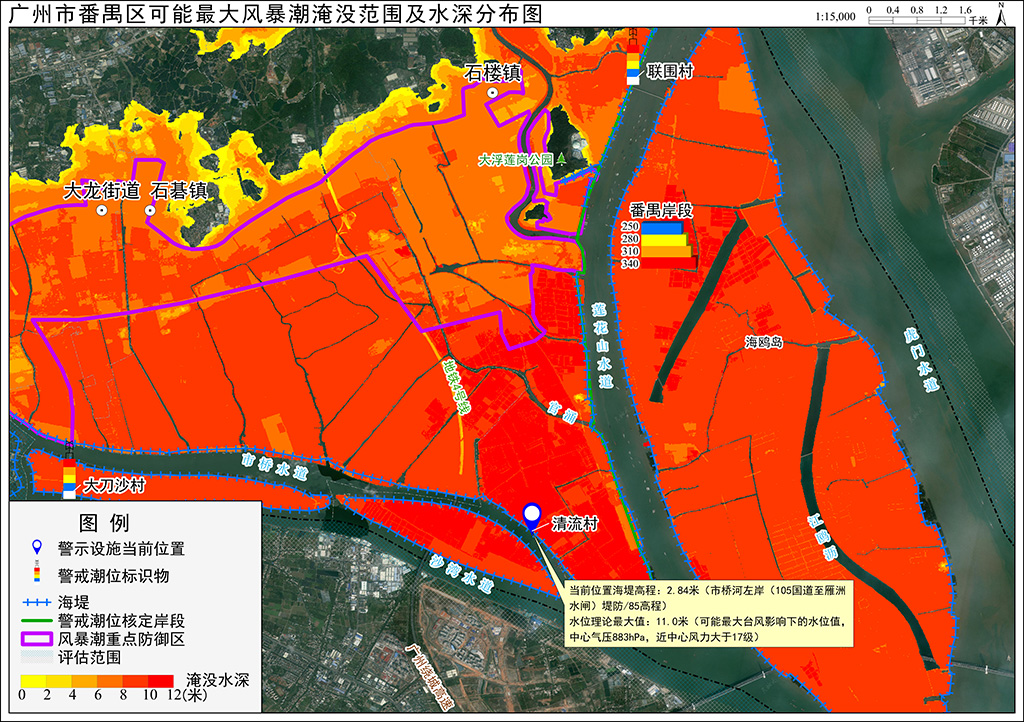Click the 1:15,000 scale text
Viewport: 1024px width, 722px height.
(x=835, y=16)
